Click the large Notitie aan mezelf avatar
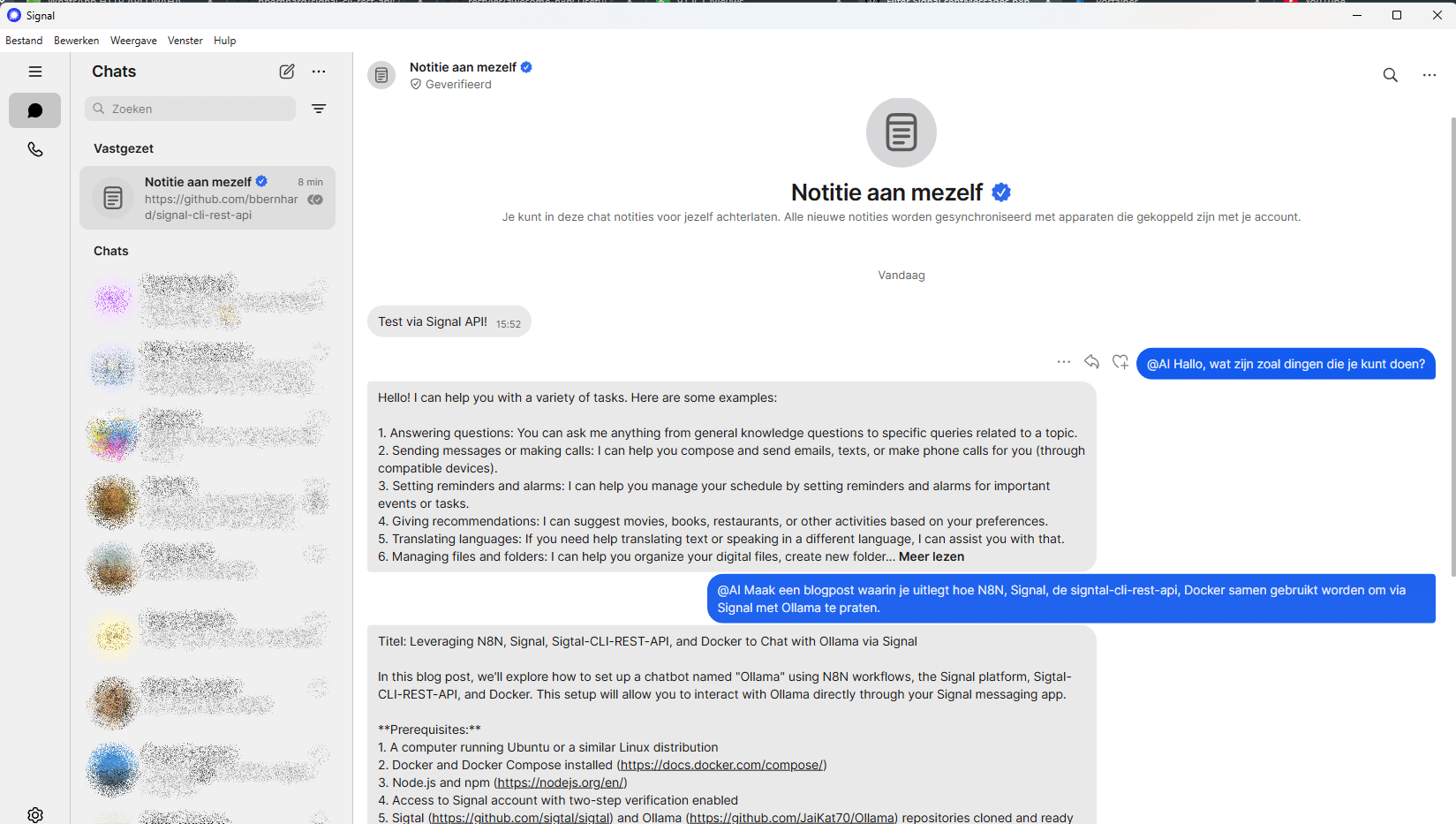 click(x=902, y=132)
